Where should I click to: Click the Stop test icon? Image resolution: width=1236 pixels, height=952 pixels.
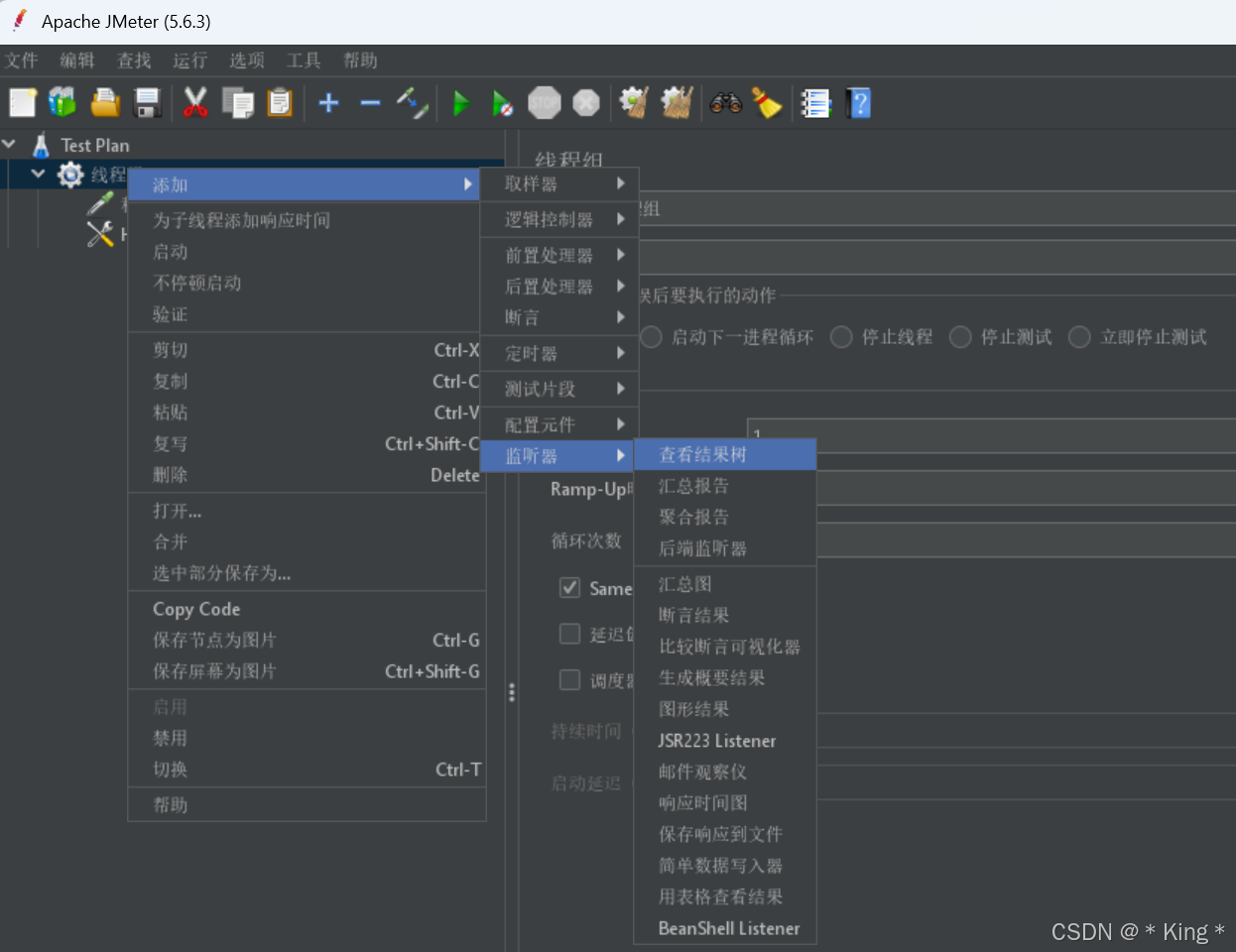545,102
